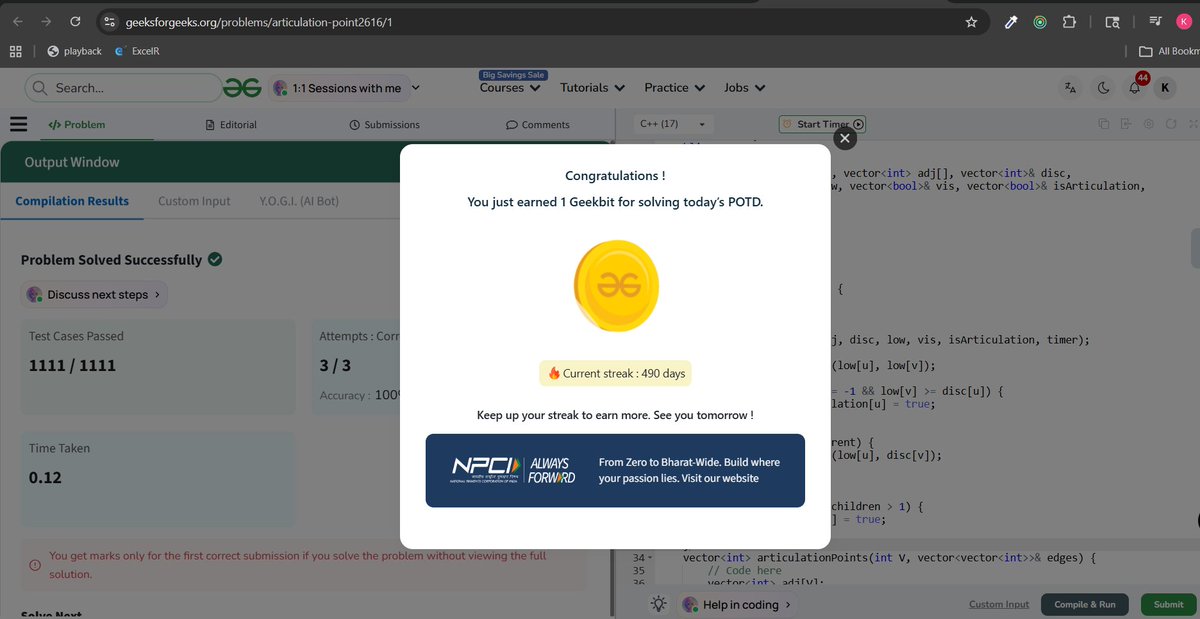Click the hint lightbulb icon in editor footer
Image resolution: width=1200 pixels, height=619 pixels.
point(658,604)
